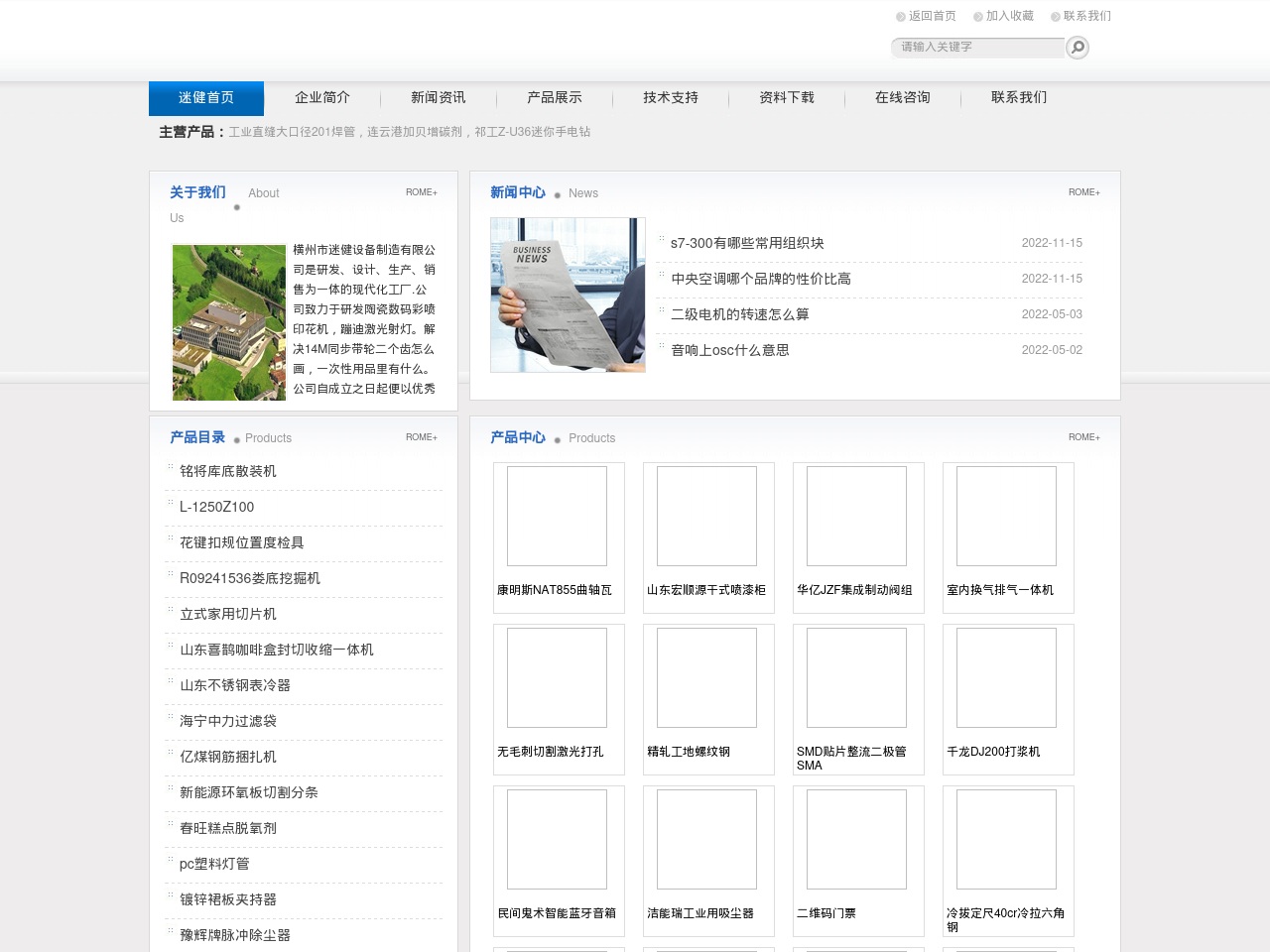The width and height of the screenshot is (1270, 952).
Task: Open product title 室内换气排气一体机
Action: pos(1000,590)
